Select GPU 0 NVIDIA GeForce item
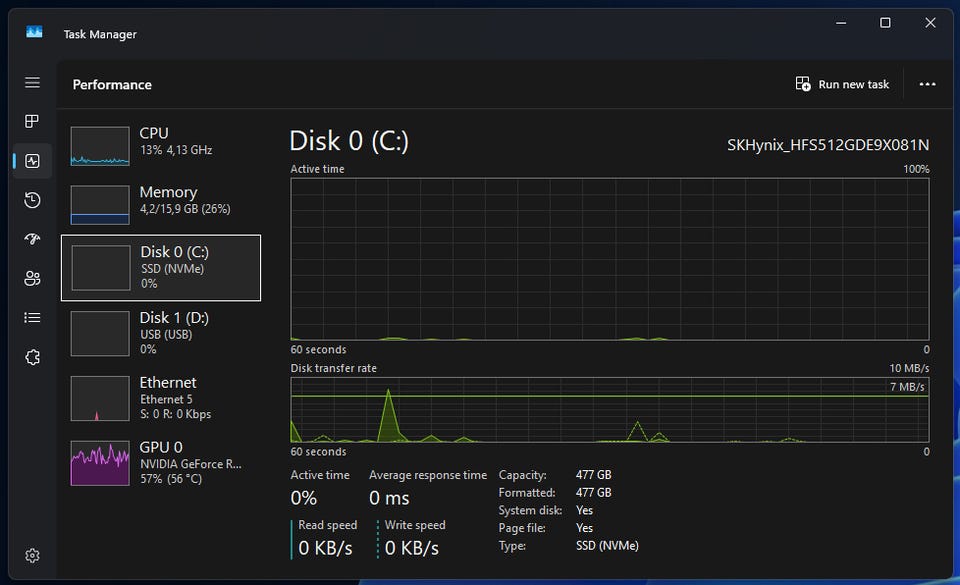 click(x=161, y=463)
